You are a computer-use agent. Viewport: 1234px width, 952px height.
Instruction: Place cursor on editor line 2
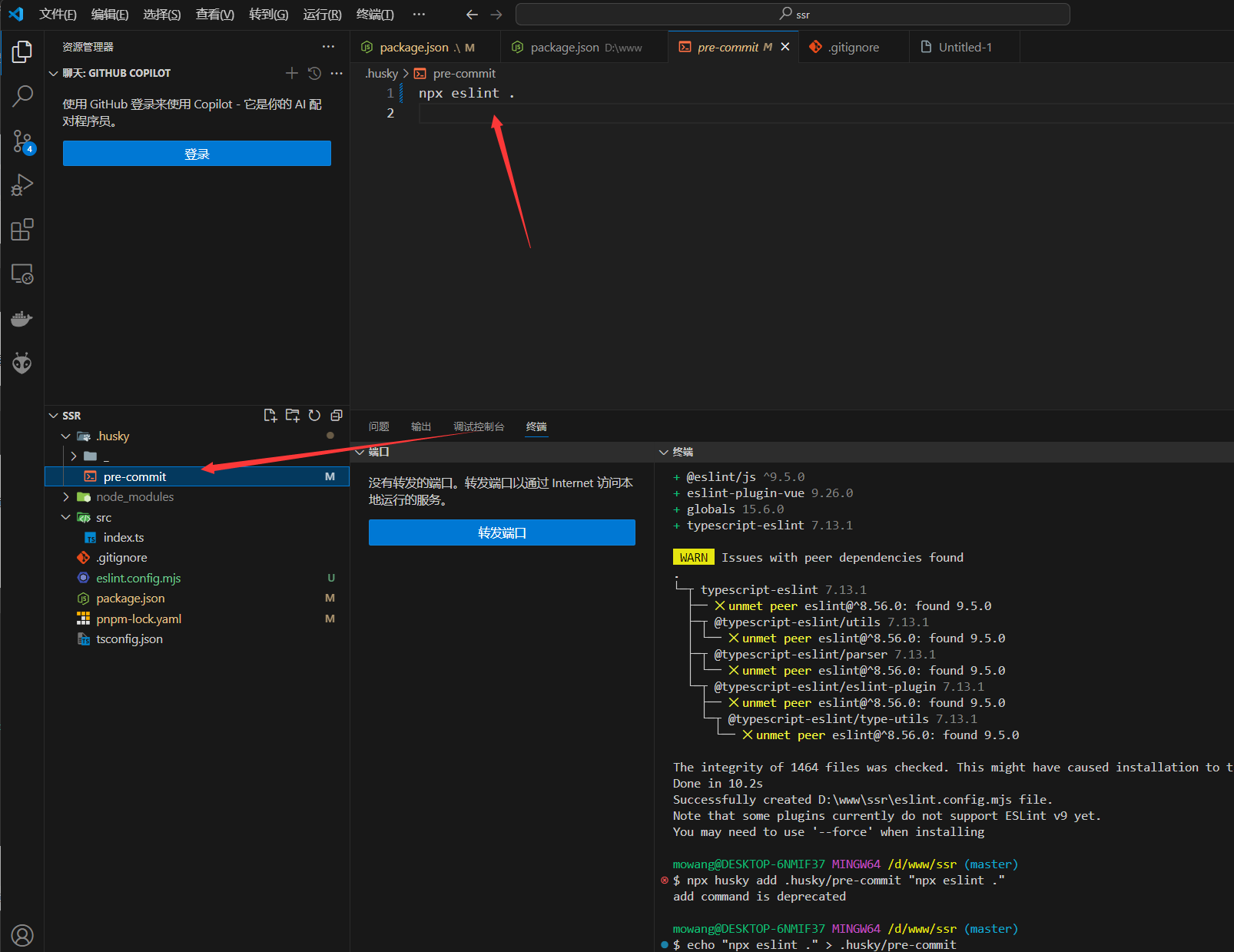coord(826,113)
